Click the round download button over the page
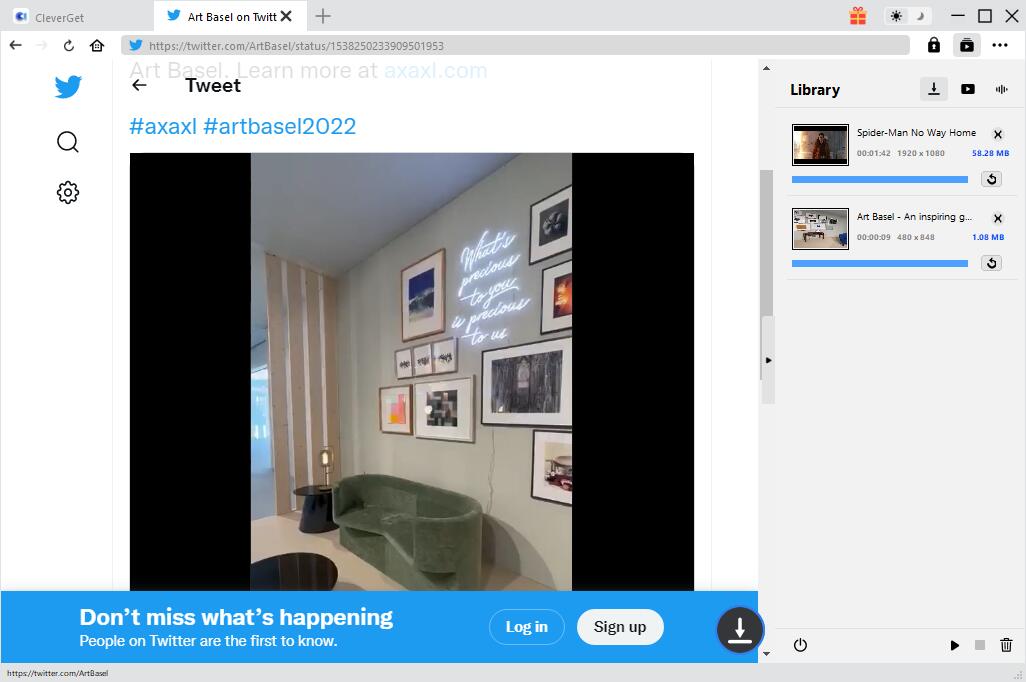The width and height of the screenshot is (1026, 682). (x=740, y=629)
